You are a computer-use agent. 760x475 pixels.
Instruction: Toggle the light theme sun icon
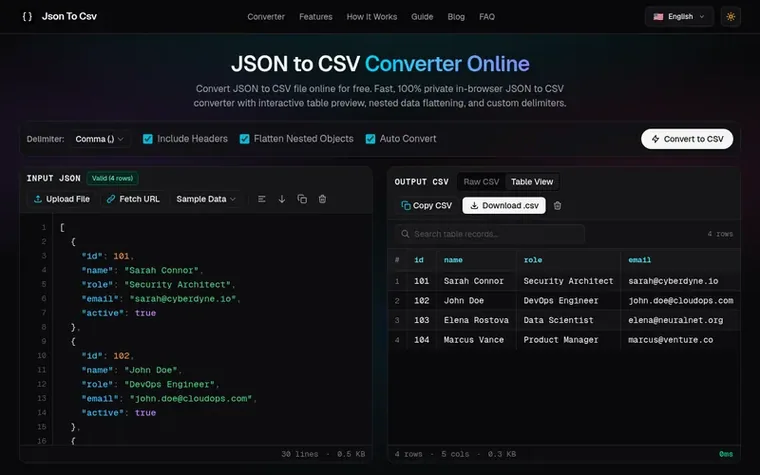pyautogui.click(x=730, y=16)
